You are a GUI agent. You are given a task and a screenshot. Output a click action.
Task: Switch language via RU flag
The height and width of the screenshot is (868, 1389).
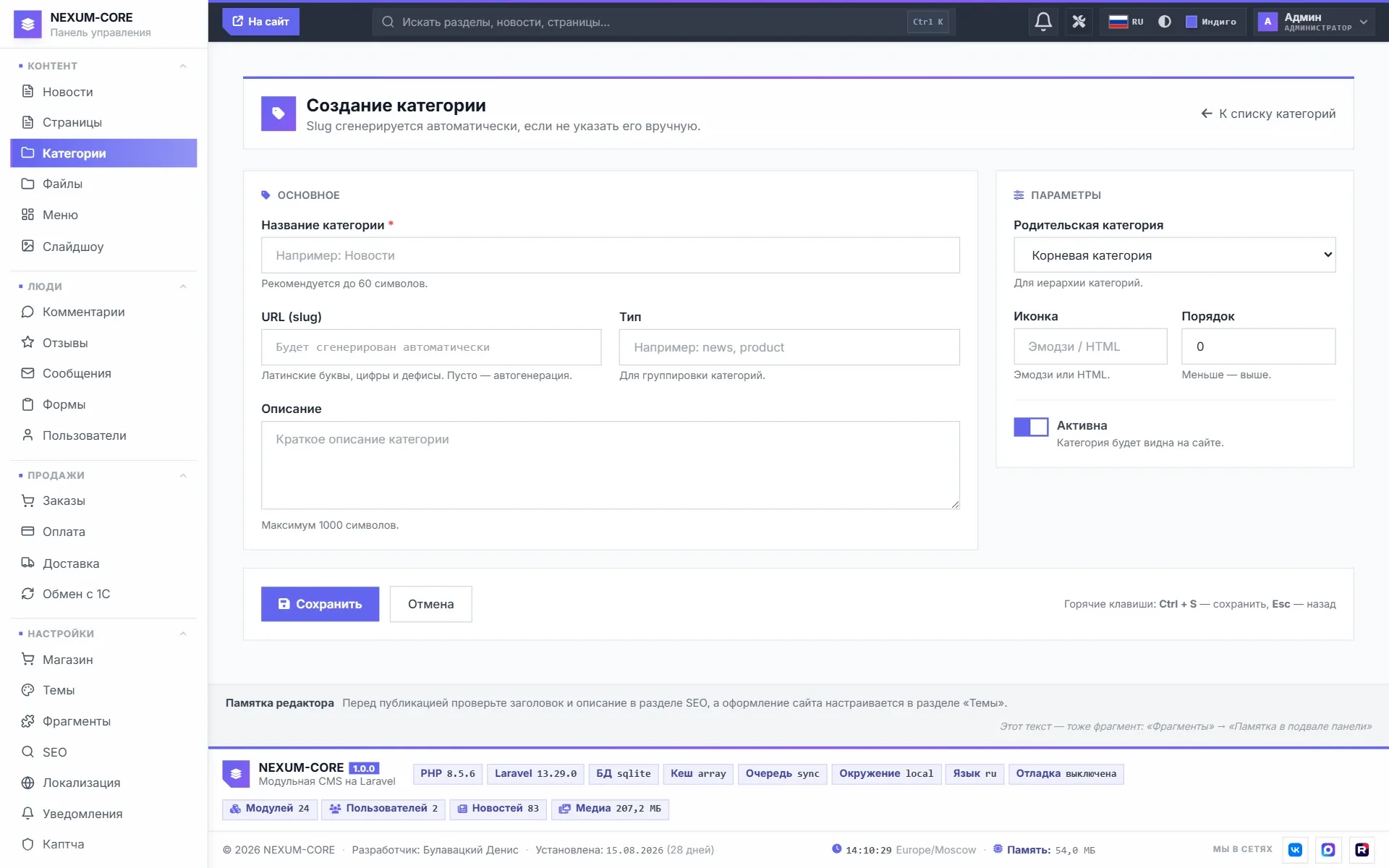point(1126,22)
